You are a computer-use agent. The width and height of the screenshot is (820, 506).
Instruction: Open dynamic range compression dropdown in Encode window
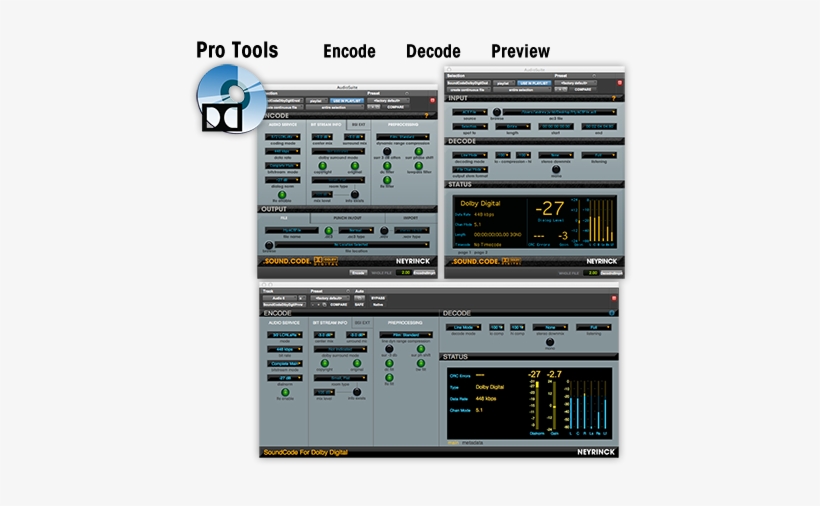[403, 137]
